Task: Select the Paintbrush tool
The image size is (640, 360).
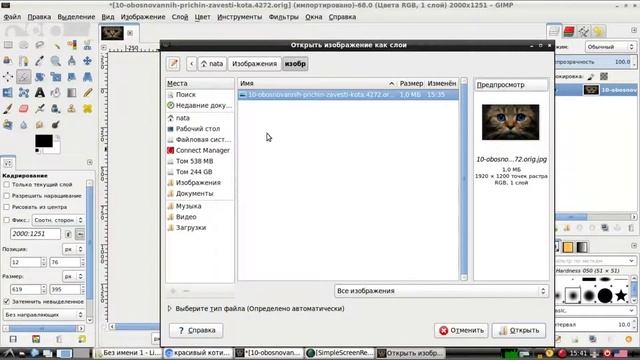Action: pyautogui.click(x=8, y=109)
